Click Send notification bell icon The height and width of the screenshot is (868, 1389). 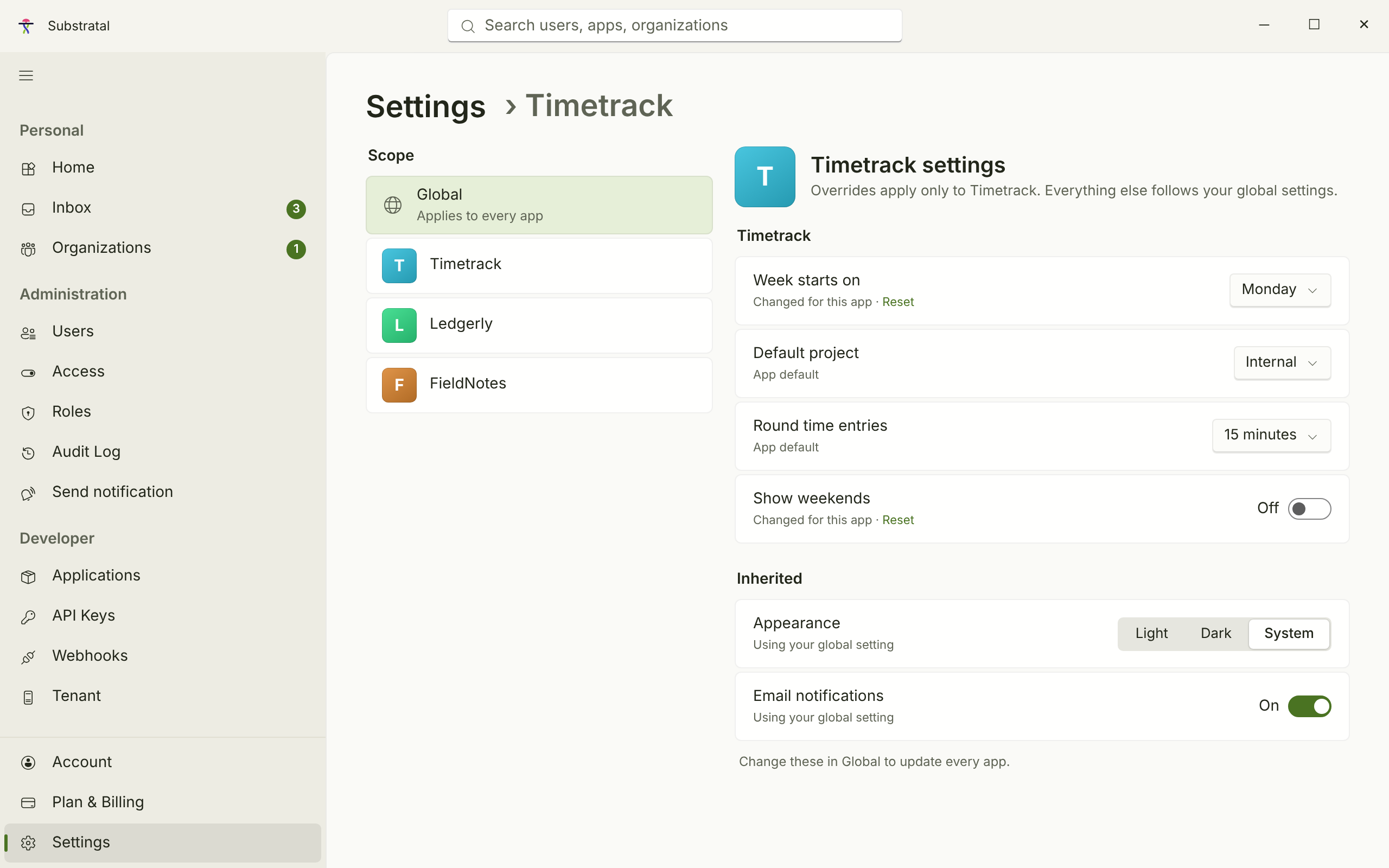[28, 494]
